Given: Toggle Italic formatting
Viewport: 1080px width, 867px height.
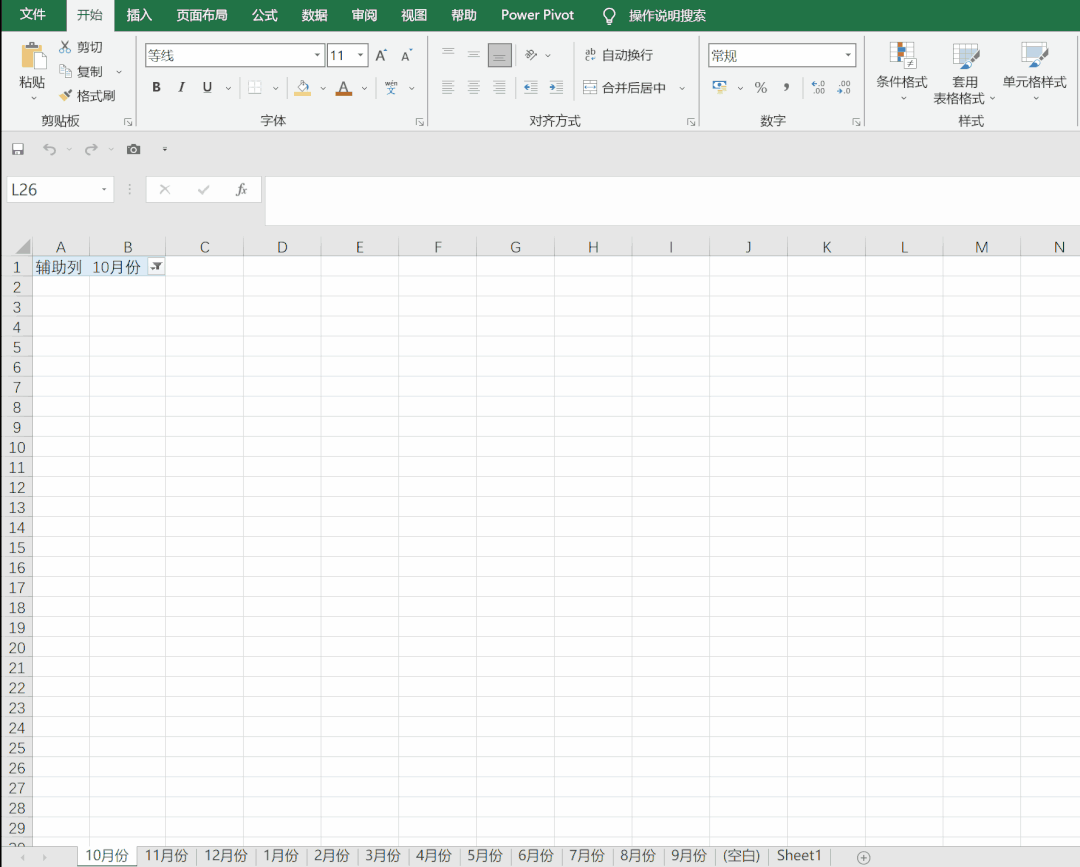Looking at the screenshot, I should tap(181, 87).
